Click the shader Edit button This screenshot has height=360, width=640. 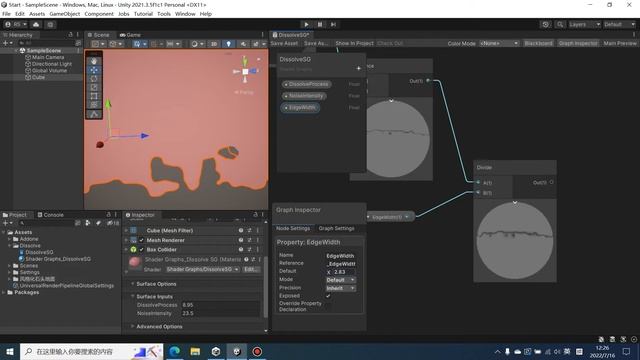point(251,269)
